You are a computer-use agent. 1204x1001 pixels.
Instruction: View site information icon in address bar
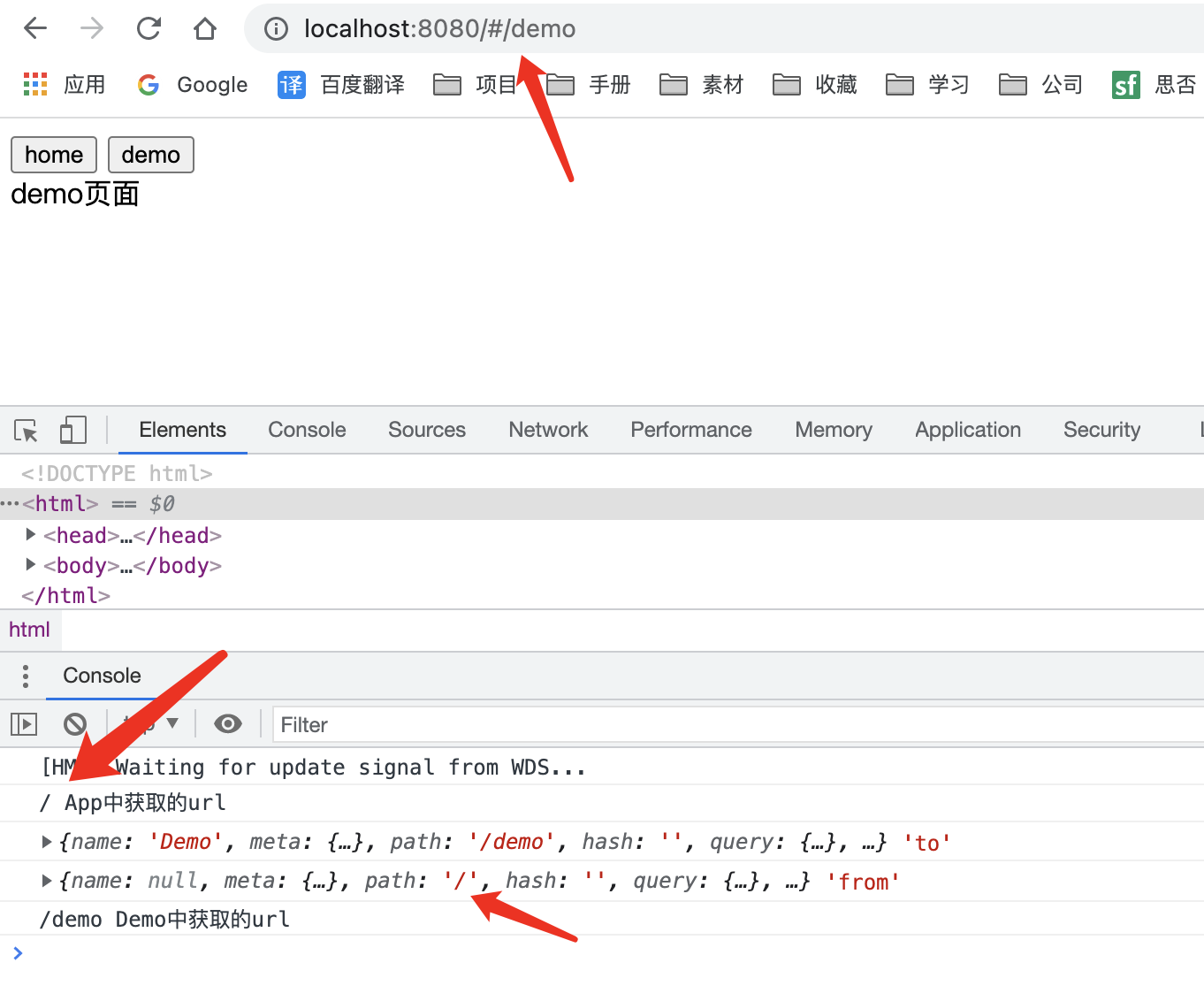pos(277,29)
